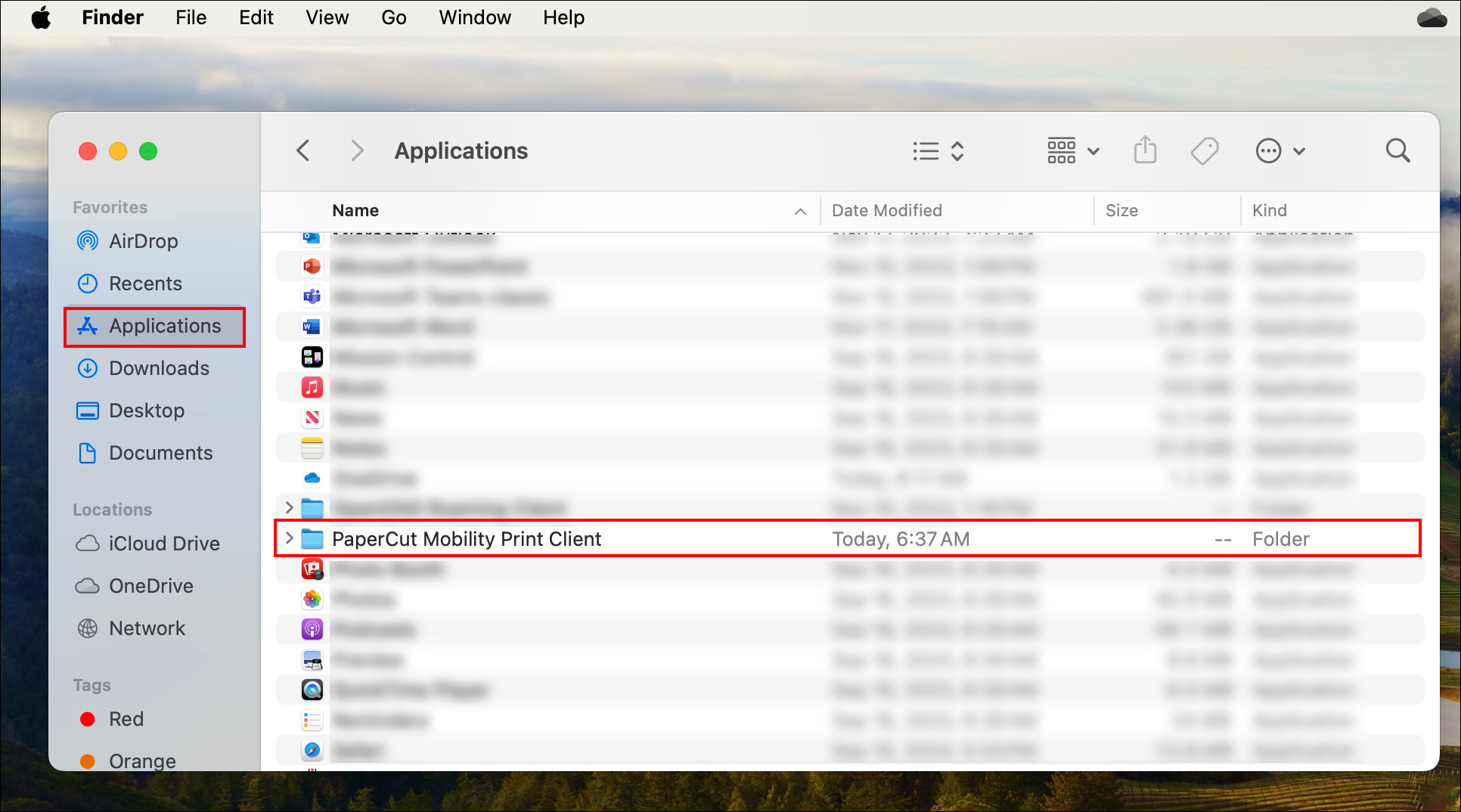Click the Microsoft Word app icon
The height and width of the screenshot is (812, 1461).
coord(312,327)
